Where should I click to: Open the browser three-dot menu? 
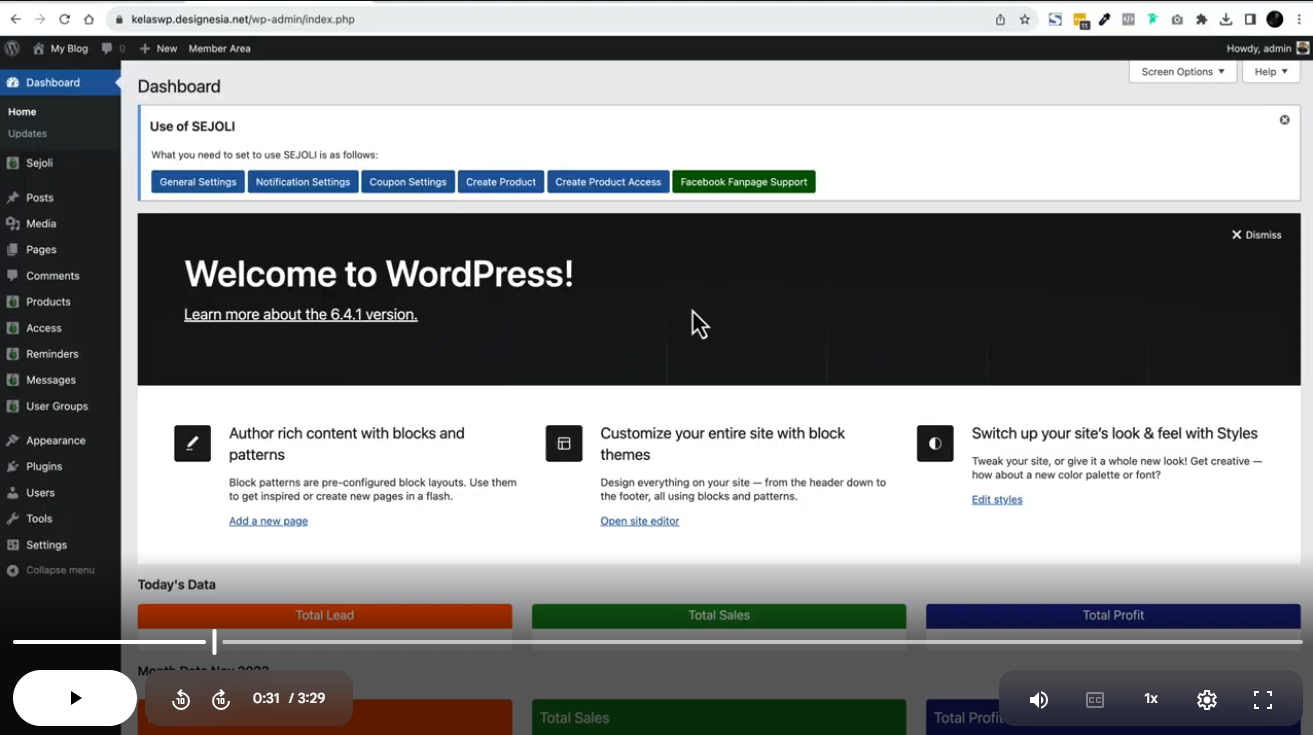point(1299,19)
